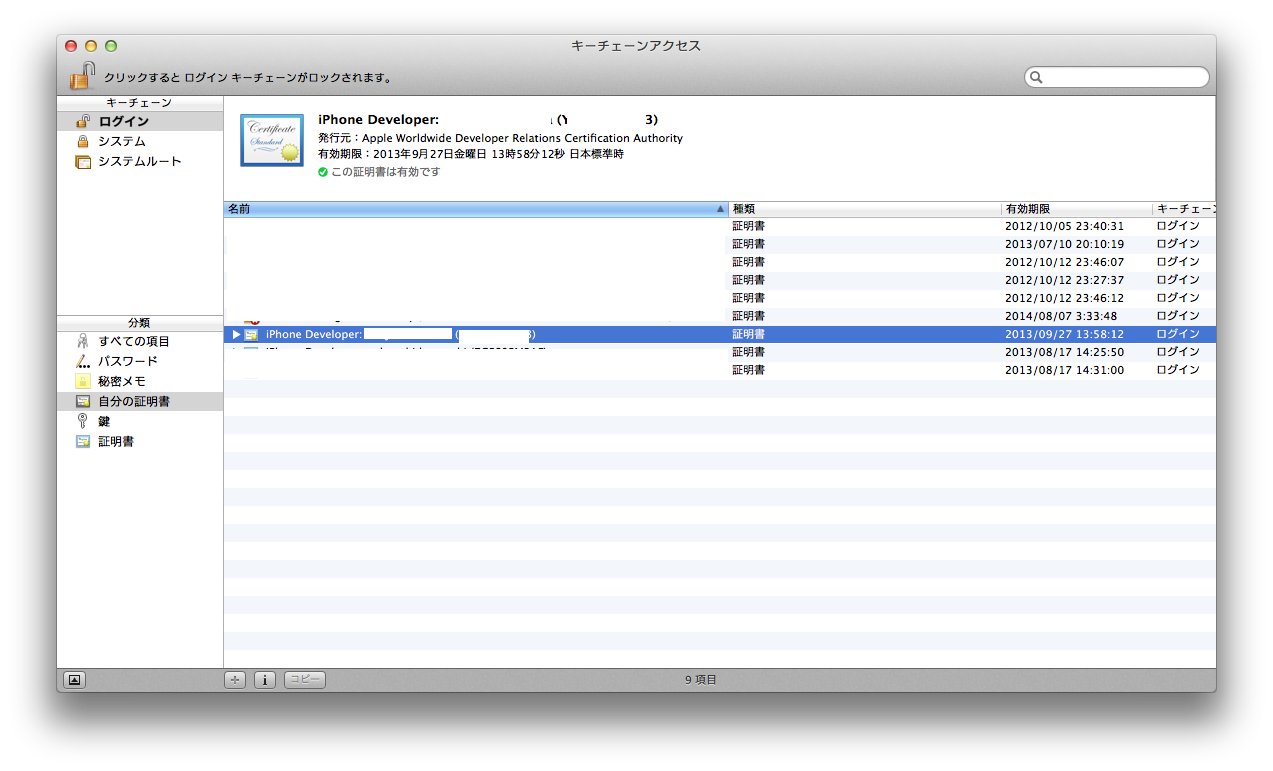Select the システムルート keychain

140,161
